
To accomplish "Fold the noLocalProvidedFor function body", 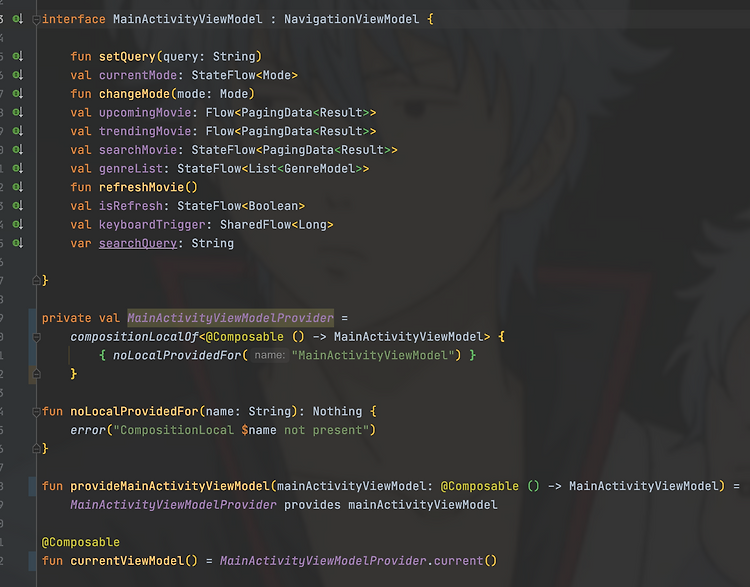I will [x=36, y=412].
